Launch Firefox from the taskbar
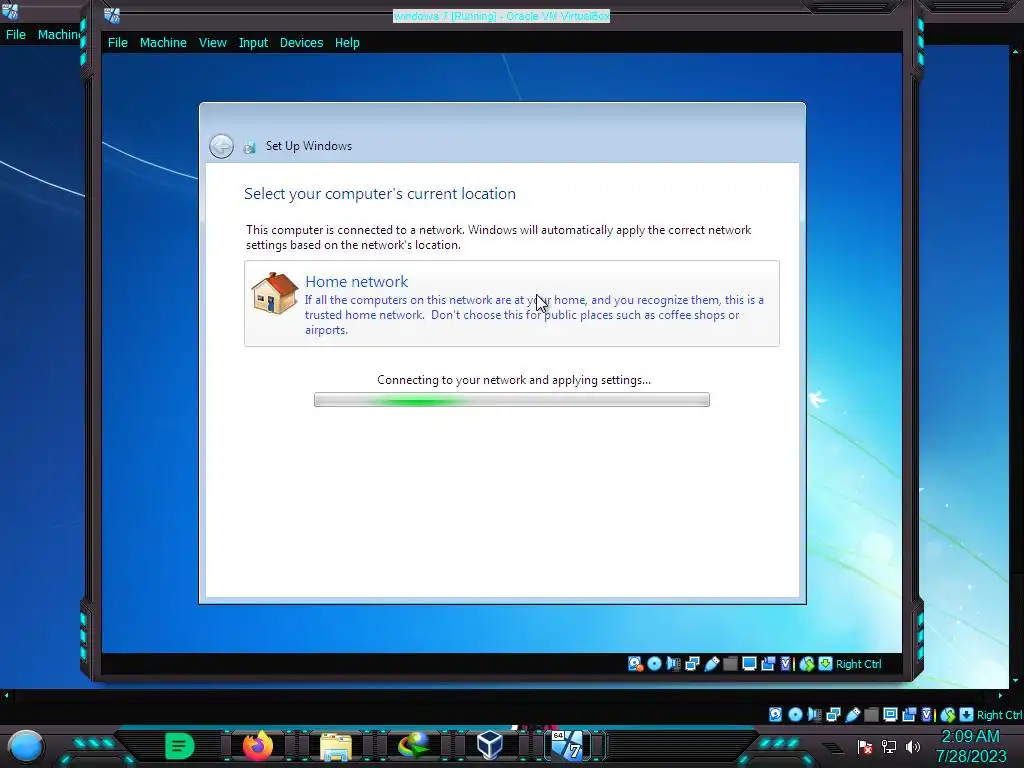This screenshot has width=1024, height=768. (x=258, y=746)
